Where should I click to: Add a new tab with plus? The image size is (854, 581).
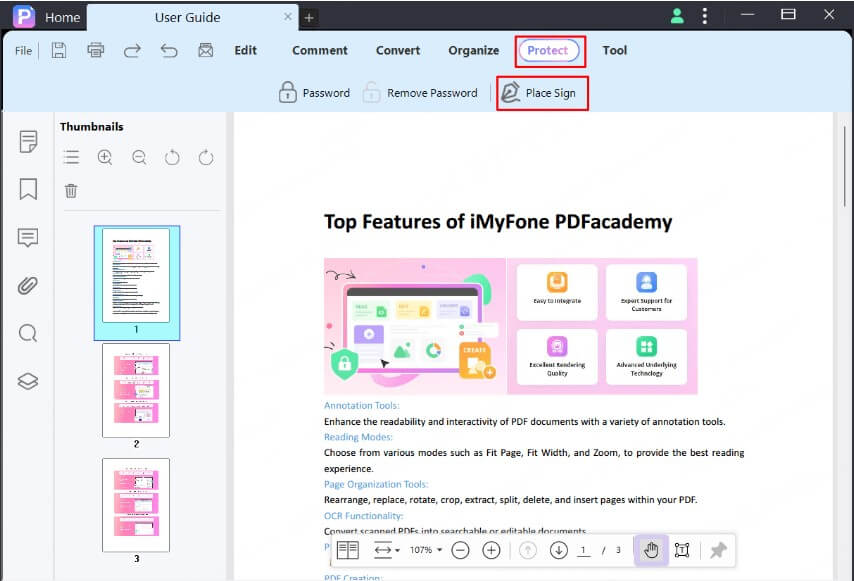pyautogui.click(x=309, y=18)
